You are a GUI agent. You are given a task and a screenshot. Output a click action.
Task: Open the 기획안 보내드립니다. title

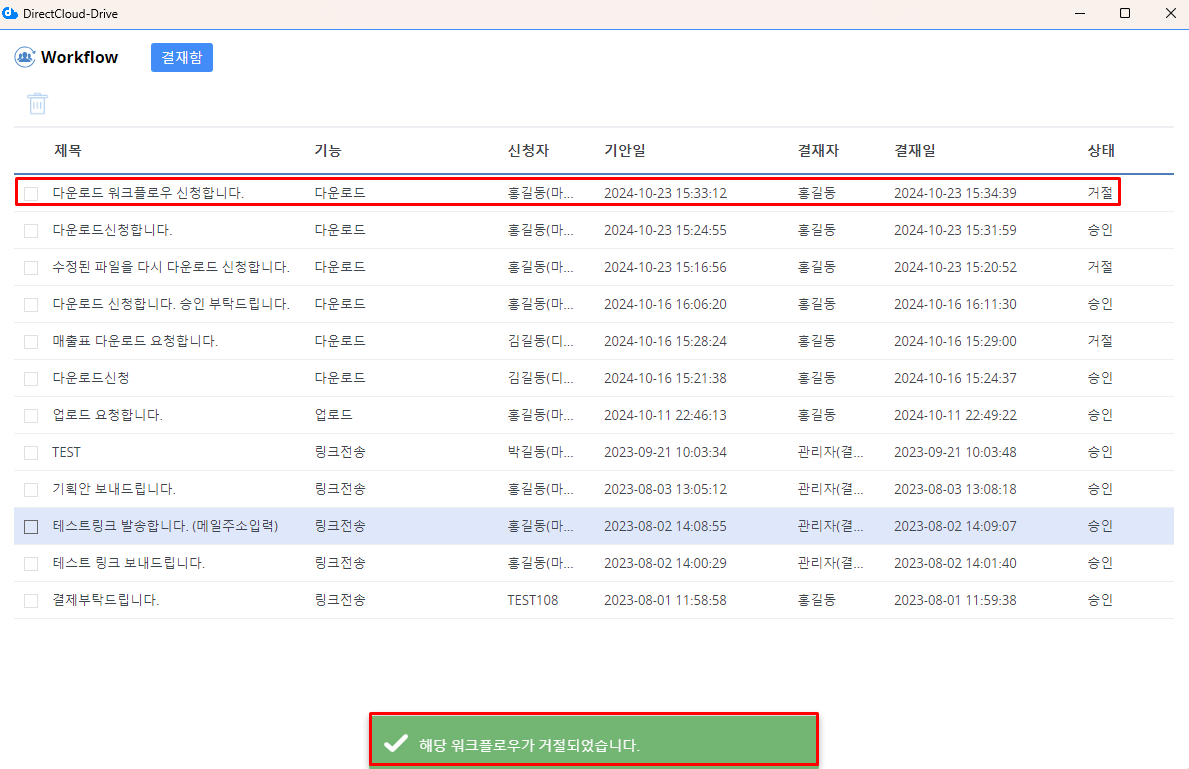[x=114, y=489]
